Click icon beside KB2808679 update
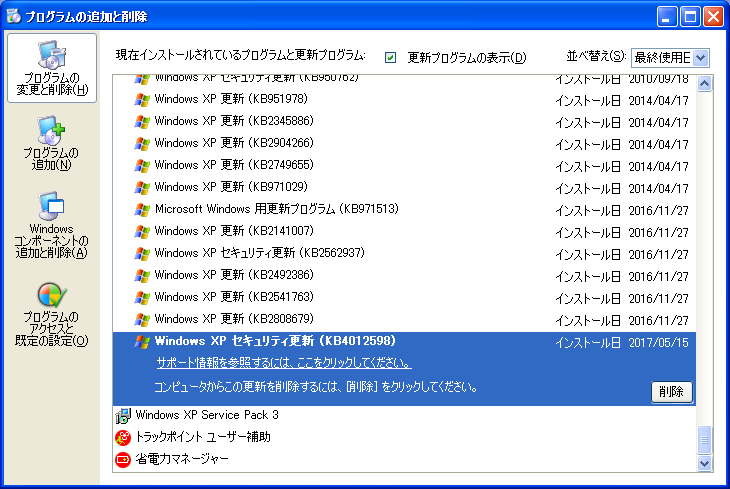Screen dimensions: 730x489 (x=142, y=319)
